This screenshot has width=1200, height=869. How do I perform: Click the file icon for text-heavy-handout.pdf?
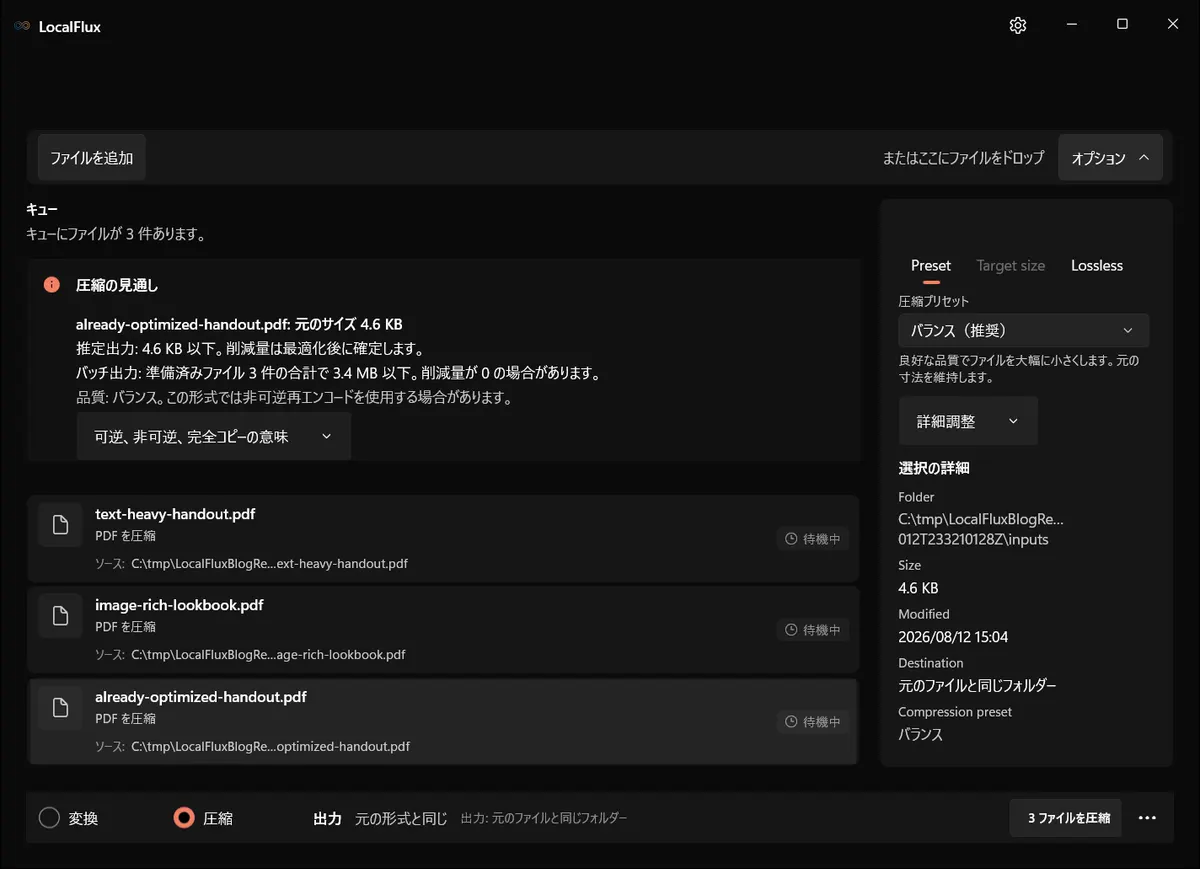tap(60, 525)
